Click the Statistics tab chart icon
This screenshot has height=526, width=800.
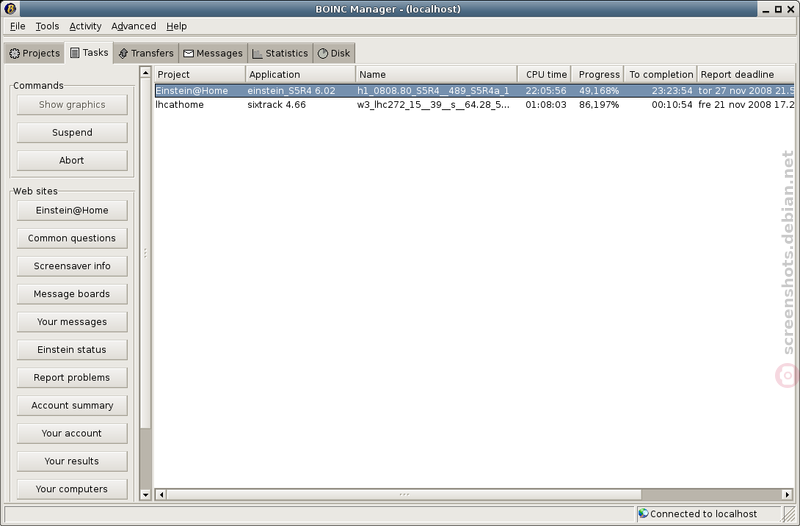click(257, 54)
